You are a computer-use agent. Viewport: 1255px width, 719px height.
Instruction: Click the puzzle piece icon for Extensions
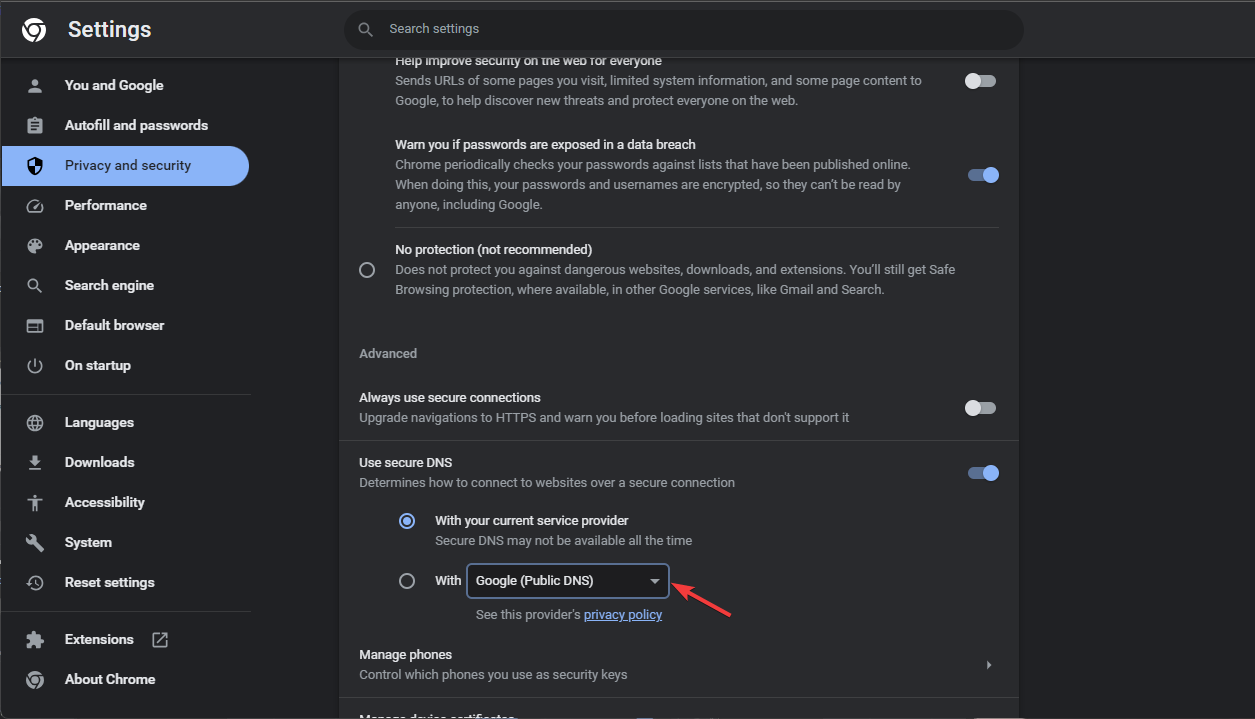click(35, 640)
